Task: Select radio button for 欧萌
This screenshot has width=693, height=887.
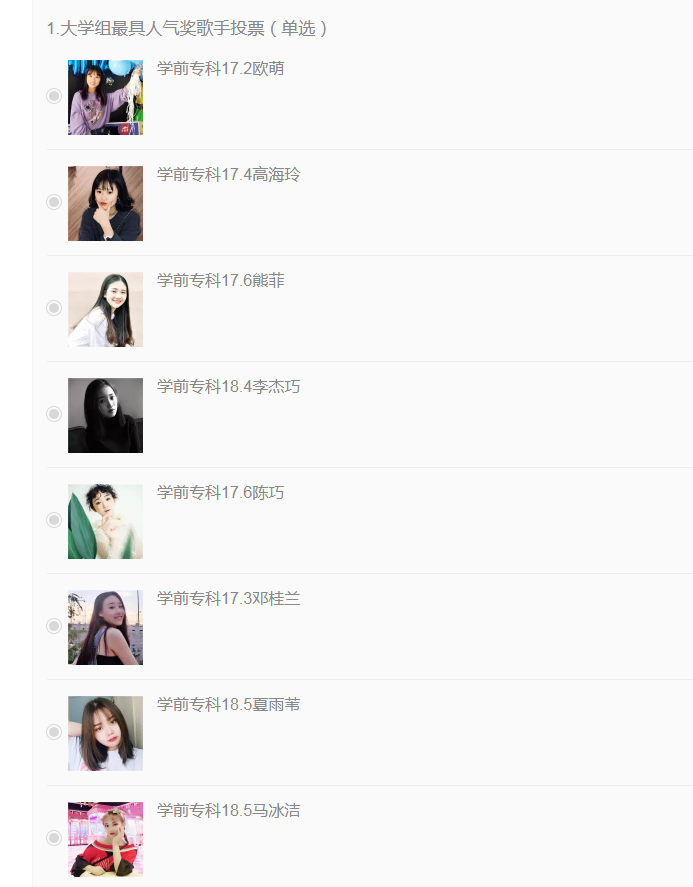Action: point(54,96)
